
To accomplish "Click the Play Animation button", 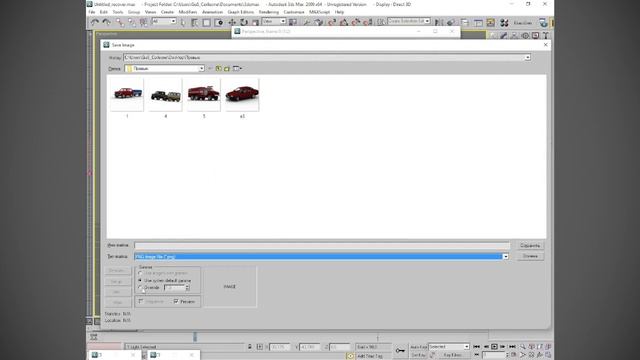I will click(494, 347).
